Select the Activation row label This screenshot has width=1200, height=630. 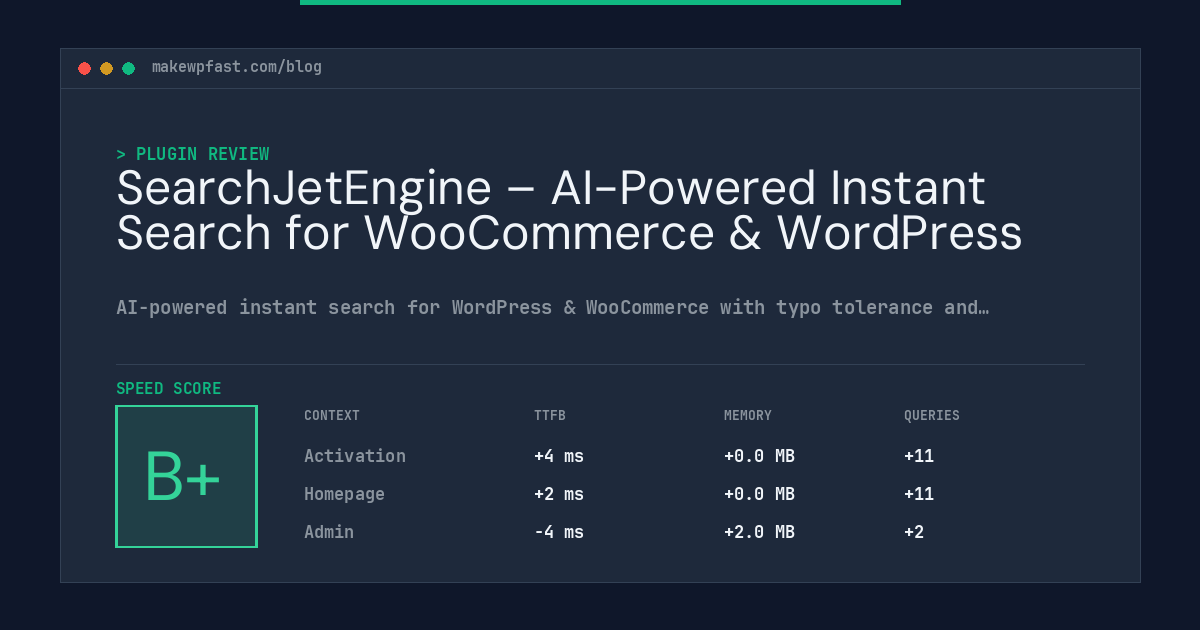355,456
